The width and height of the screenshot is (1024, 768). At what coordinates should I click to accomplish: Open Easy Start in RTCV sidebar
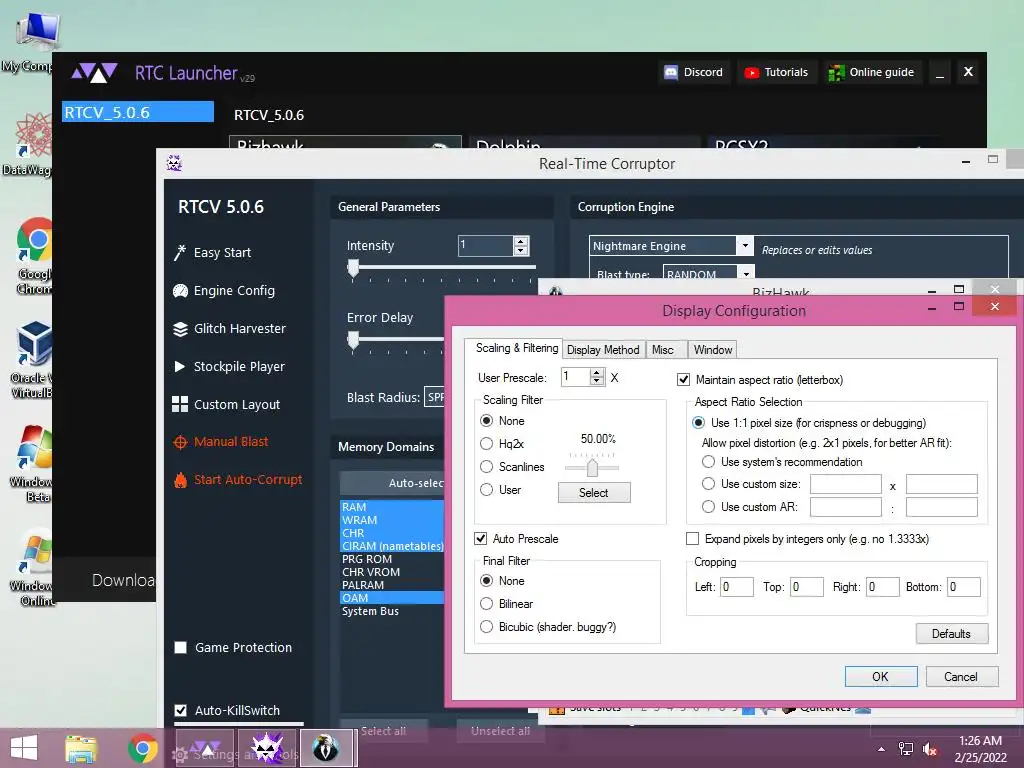[212, 253]
